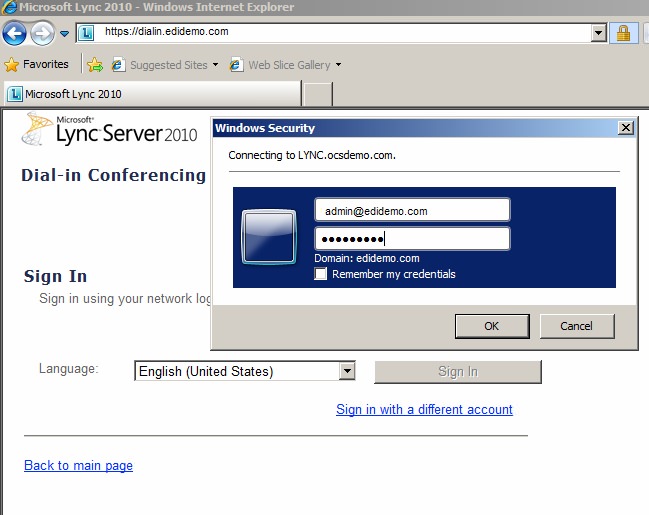Image resolution: width=649 pixels, height=515 pixels.
Task: Click Add to Favorites bar icon
Action: tap(95, 65)
